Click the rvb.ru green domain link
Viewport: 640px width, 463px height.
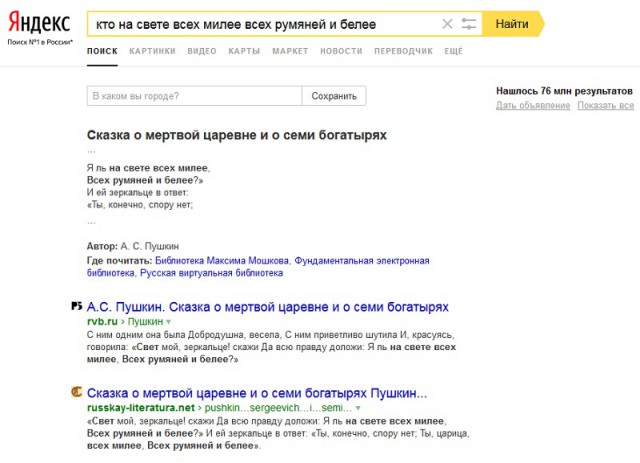[102, 322]
